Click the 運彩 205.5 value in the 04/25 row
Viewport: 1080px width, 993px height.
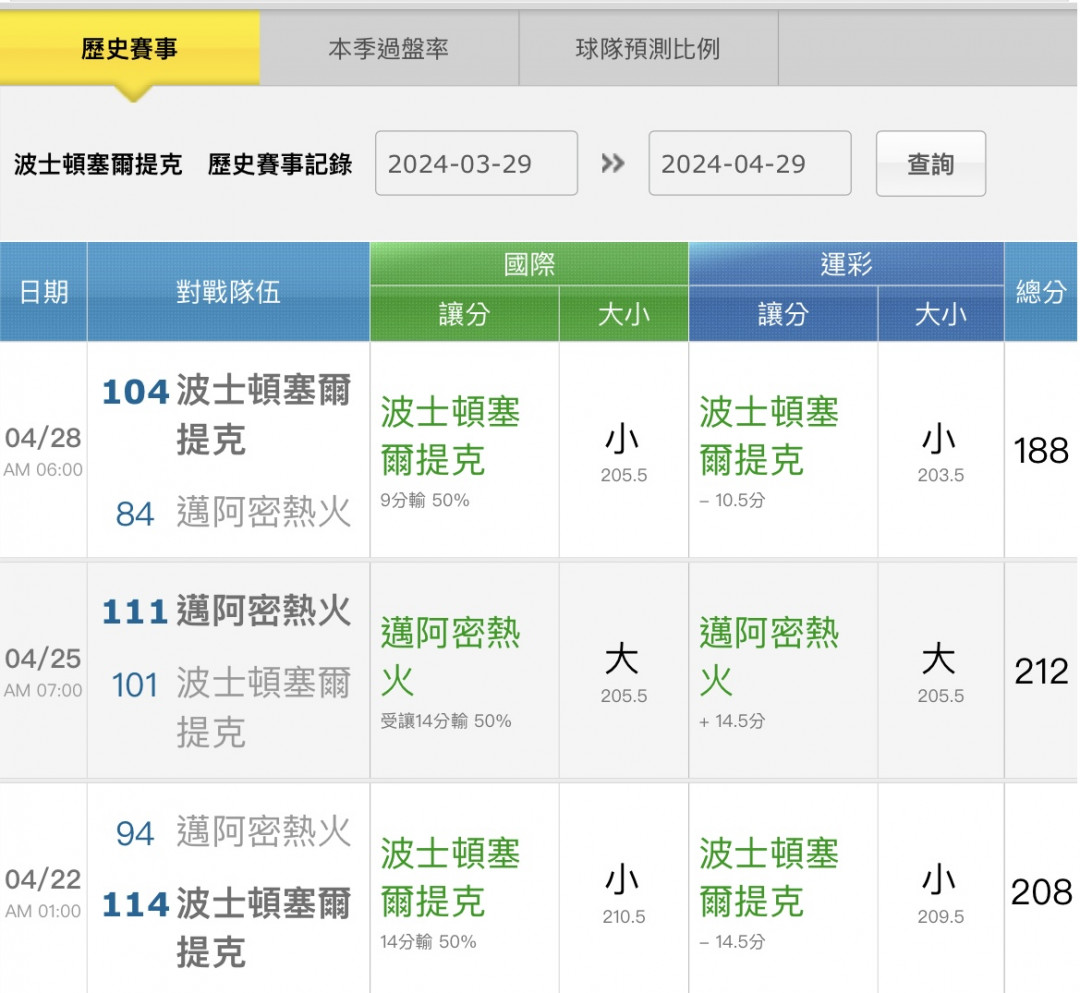tap(941, 696)
